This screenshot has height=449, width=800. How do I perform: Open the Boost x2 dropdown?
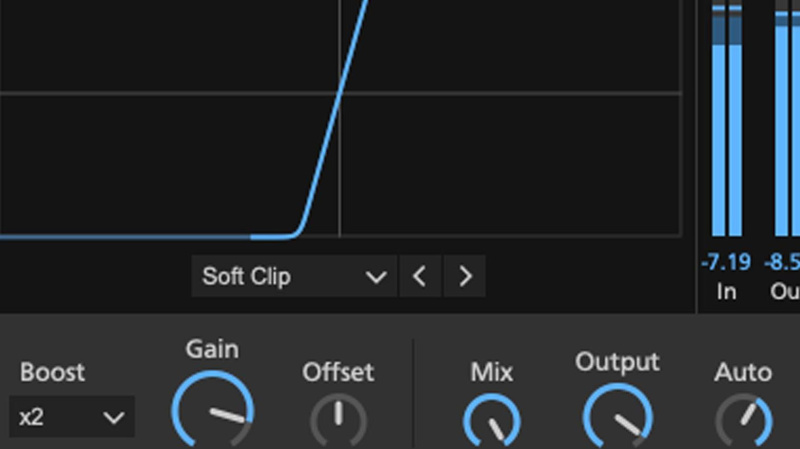click(72, 417)
